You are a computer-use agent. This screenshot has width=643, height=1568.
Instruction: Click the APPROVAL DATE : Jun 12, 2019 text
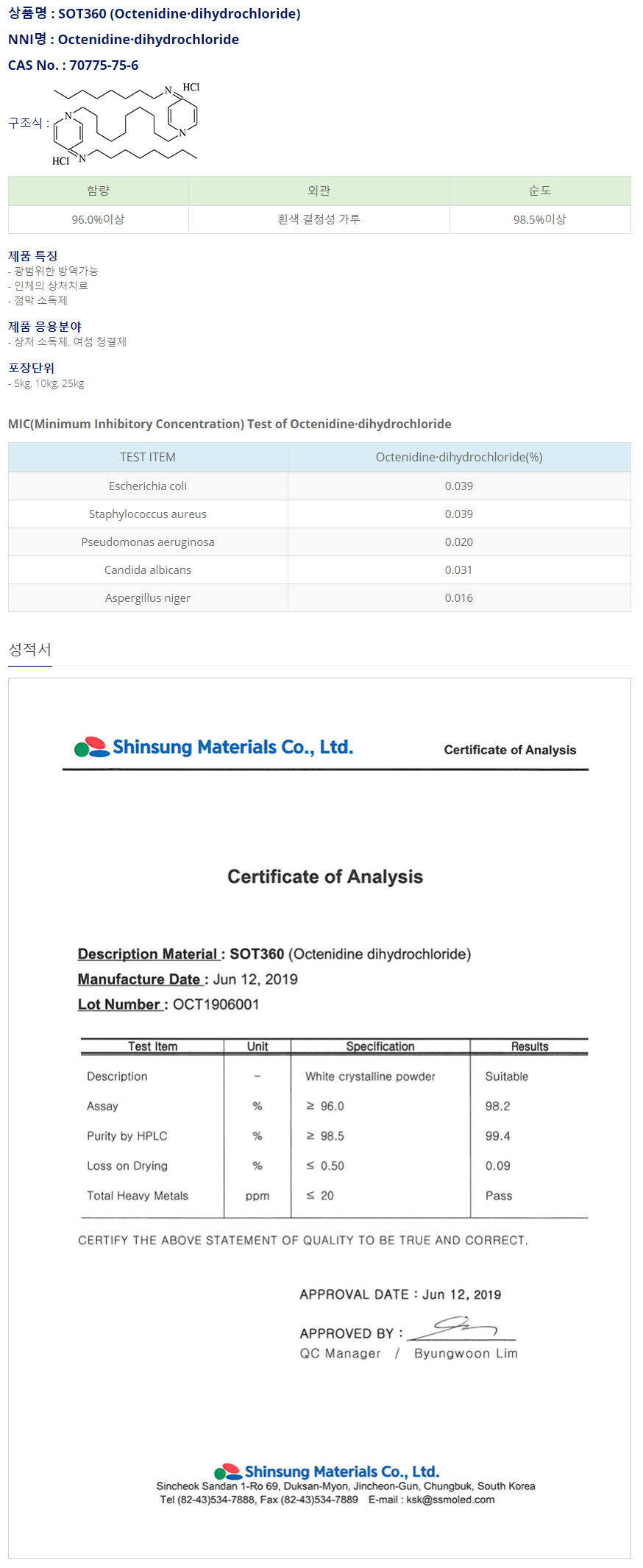pyautogui.click(x=400, y=1294)
